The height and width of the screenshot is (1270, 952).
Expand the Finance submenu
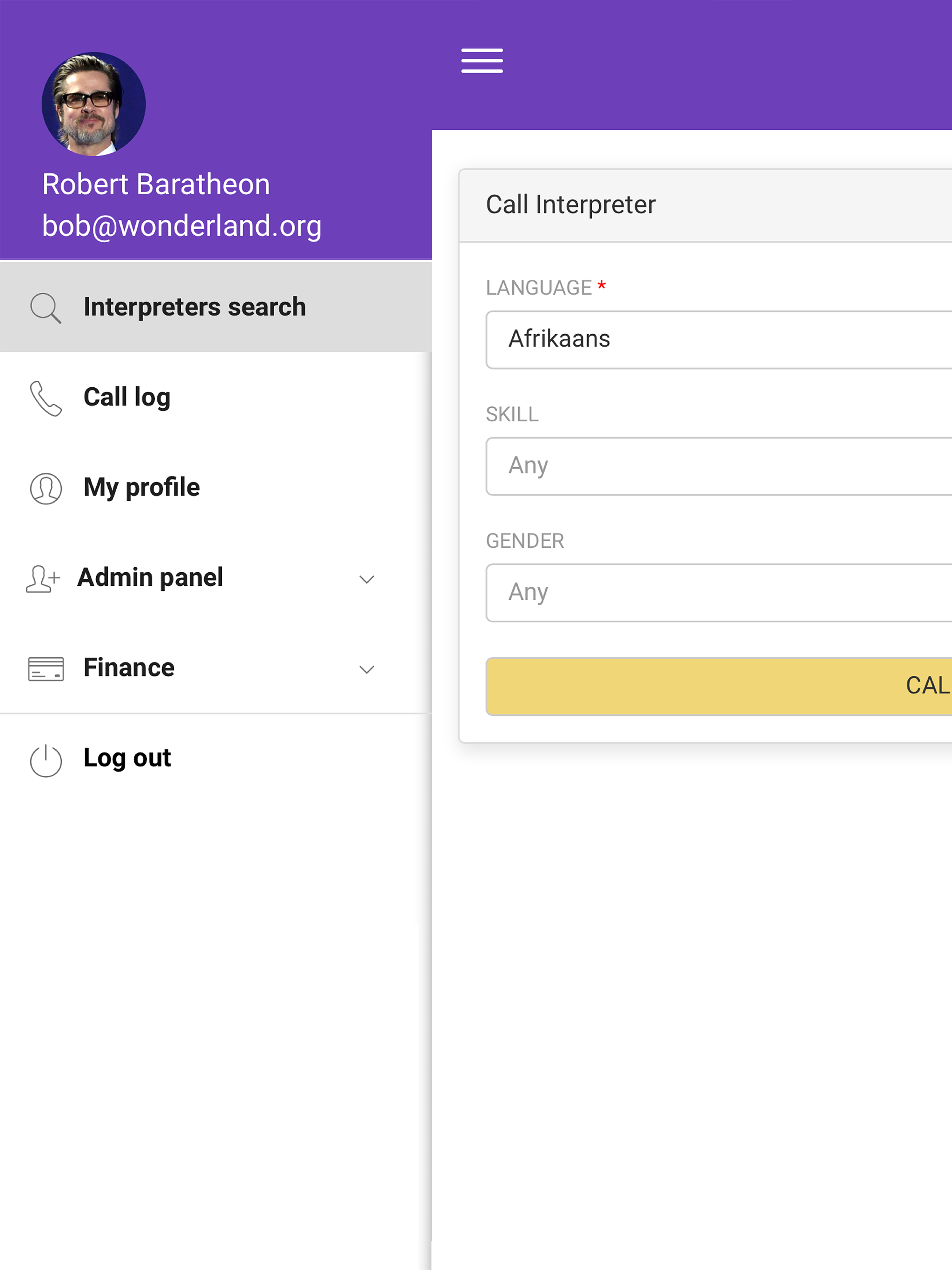pos(367,669)
